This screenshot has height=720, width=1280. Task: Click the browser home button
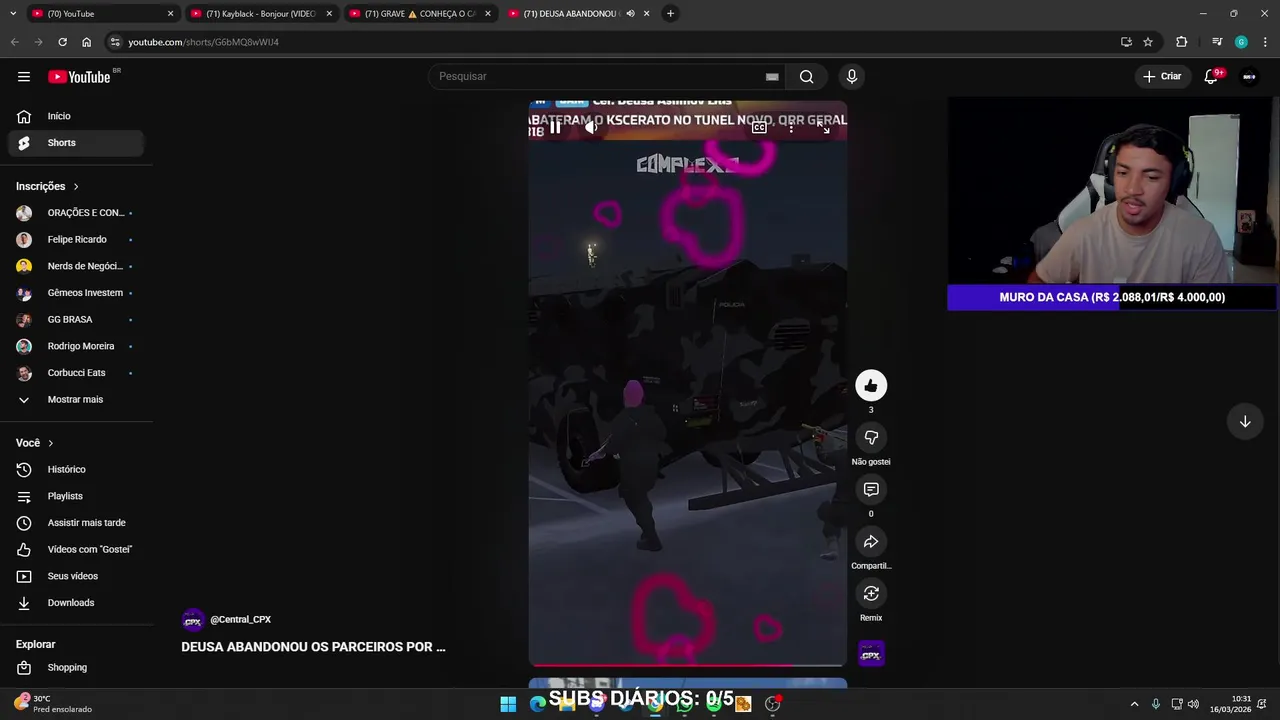(86, 42)
